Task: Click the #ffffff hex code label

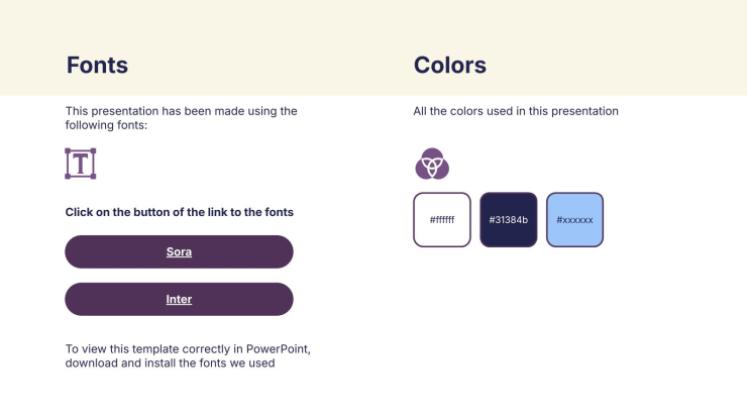Action: pyautogui.click(x=441, y=220)
